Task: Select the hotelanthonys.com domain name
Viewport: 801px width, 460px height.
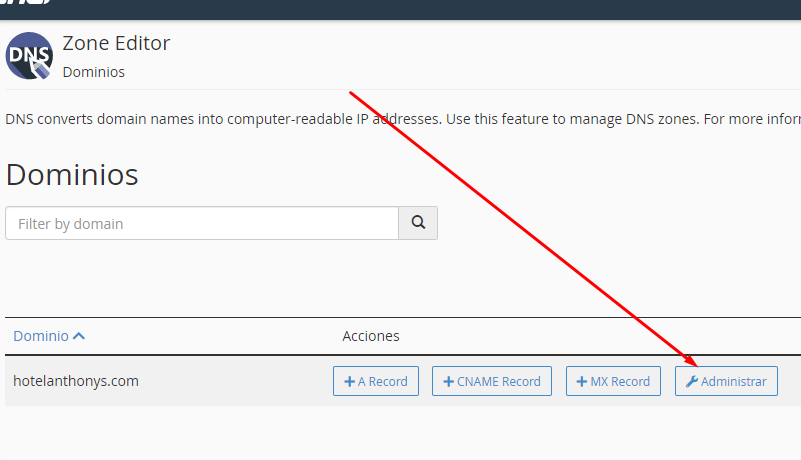Action: [76, 381]
